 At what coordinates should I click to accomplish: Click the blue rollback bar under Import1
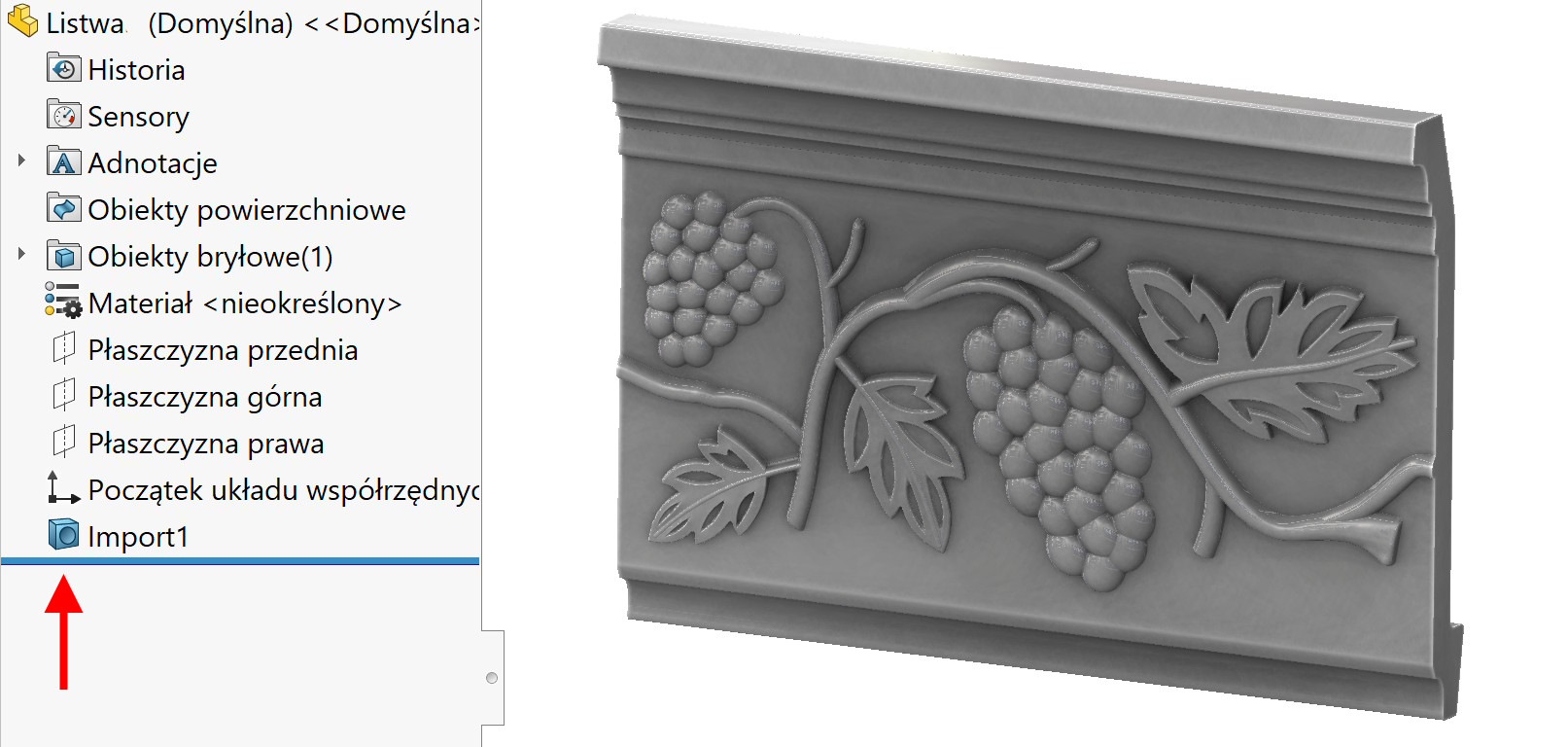click(x=240, y=561)
